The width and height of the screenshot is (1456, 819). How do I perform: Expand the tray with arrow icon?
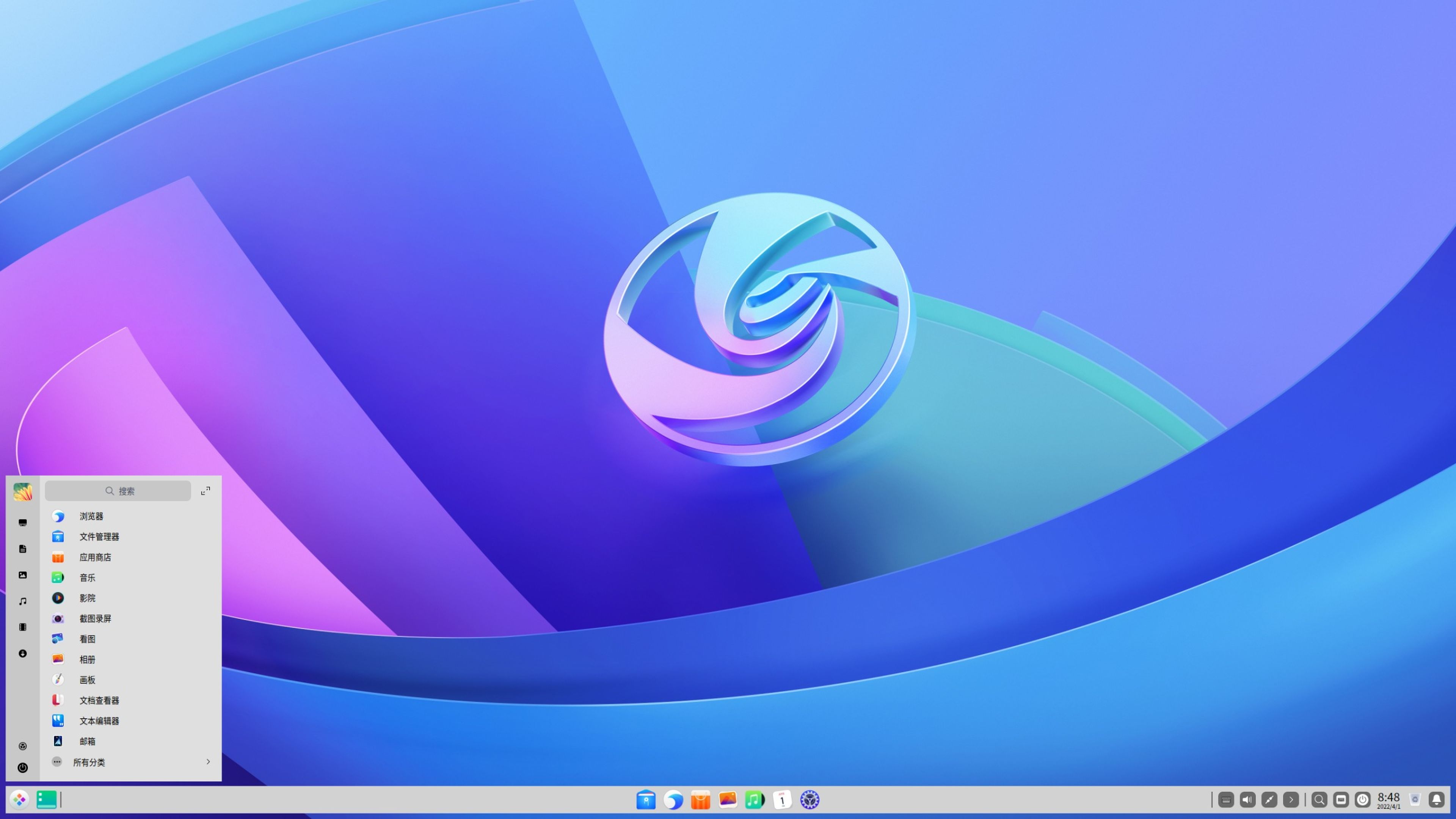point(1291,800)
